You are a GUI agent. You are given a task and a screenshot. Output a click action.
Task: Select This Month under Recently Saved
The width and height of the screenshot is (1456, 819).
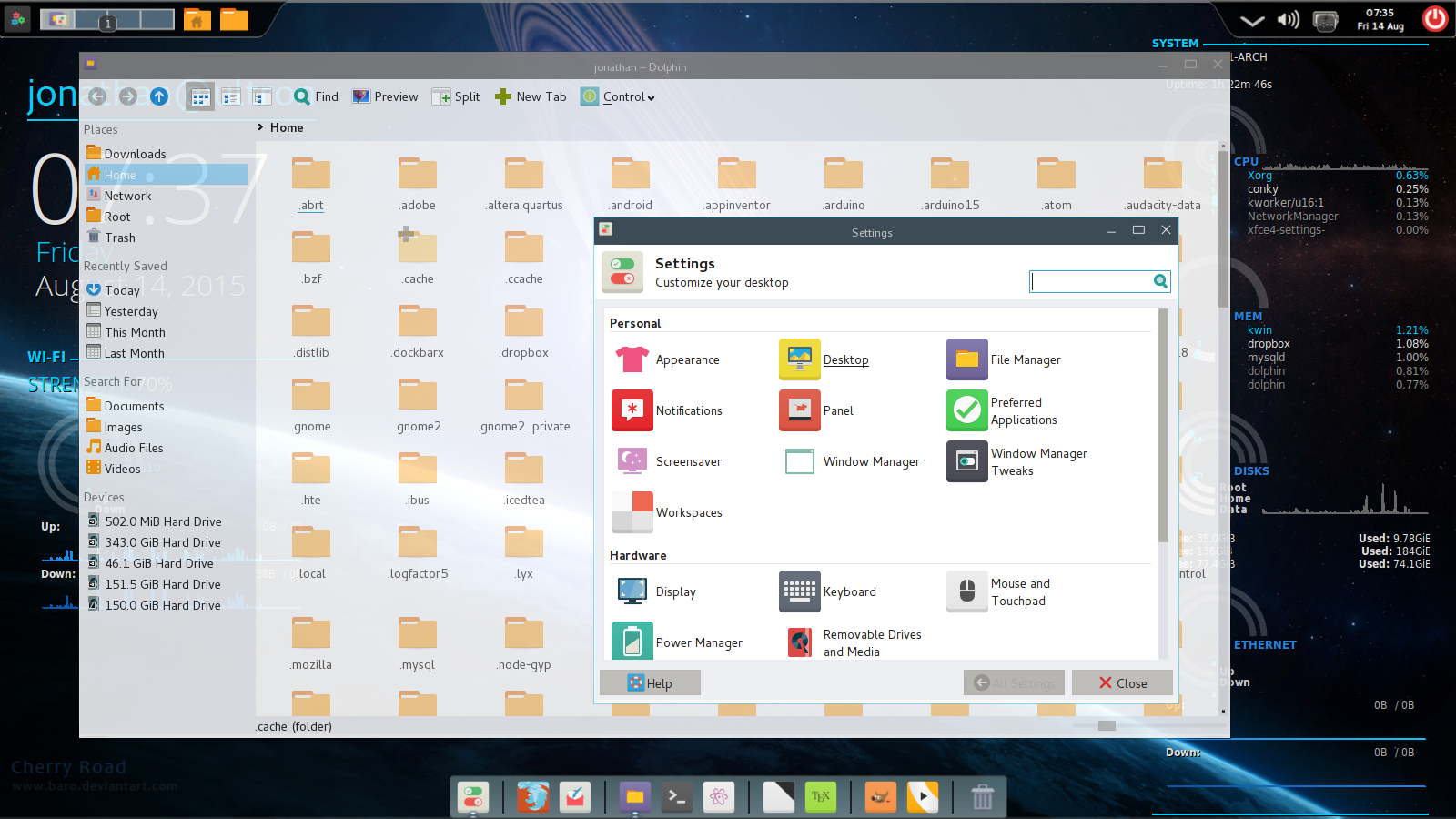tap(166, 332)
